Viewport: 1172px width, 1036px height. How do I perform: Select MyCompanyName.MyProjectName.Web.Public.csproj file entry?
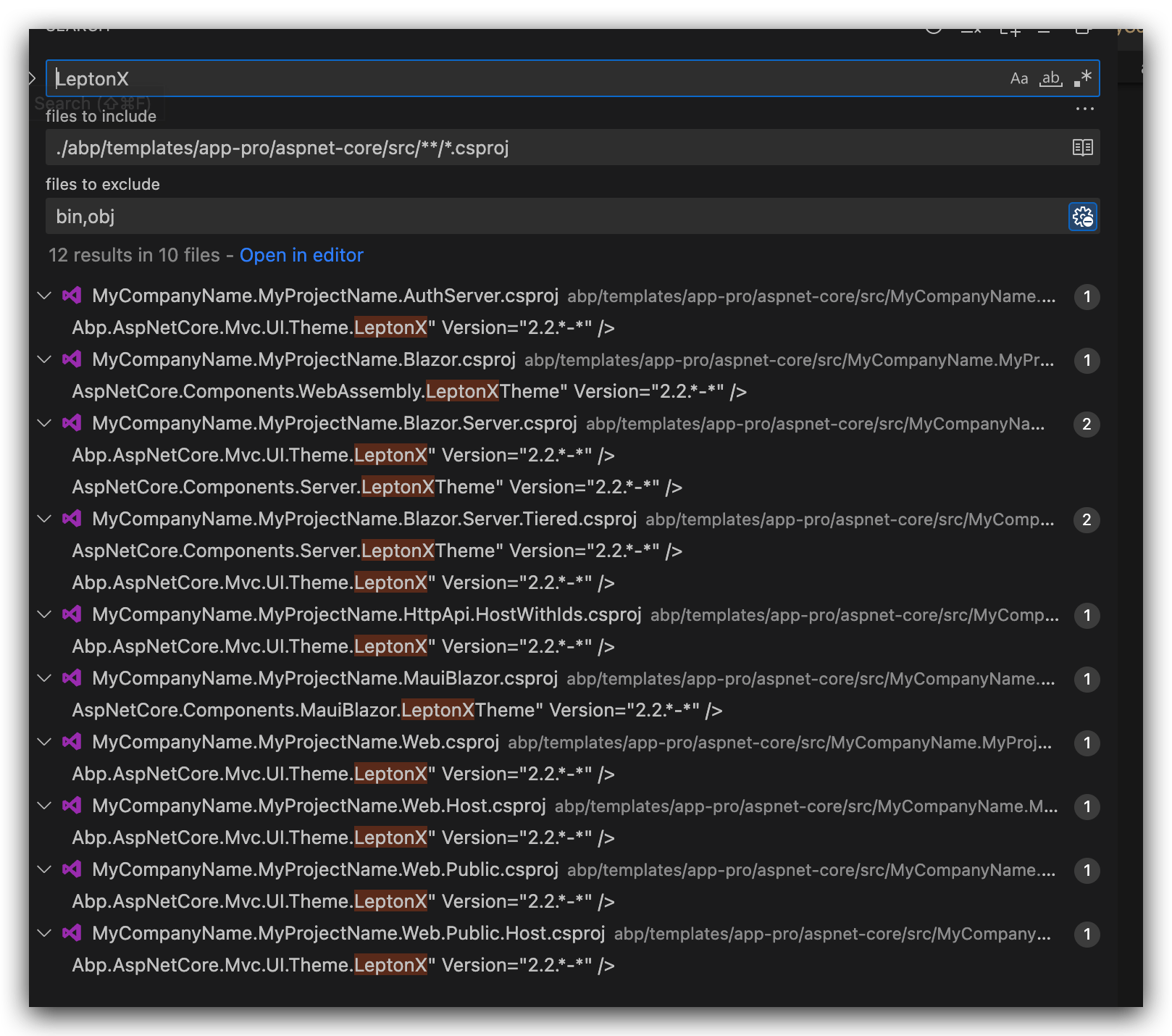tap(325, 869)
